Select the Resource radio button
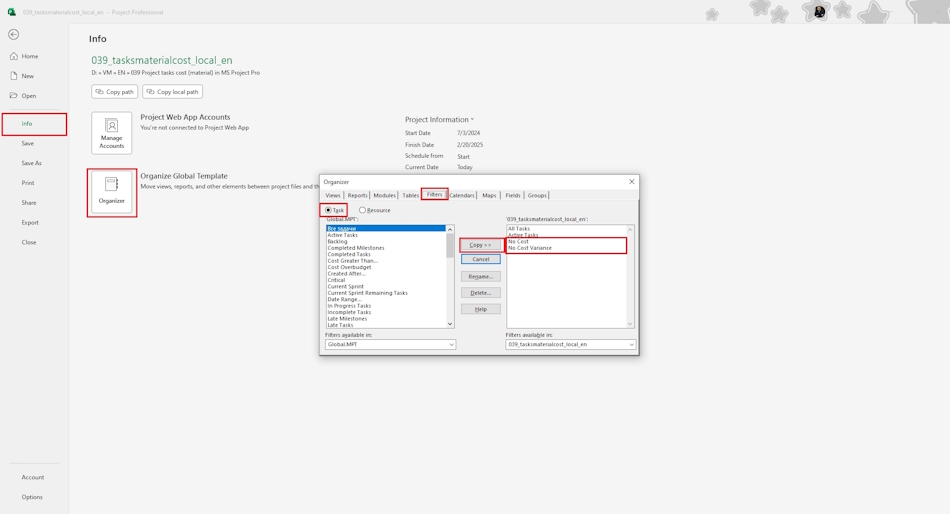The height and width of the screenshot is (514, 950). coord(362,210)
